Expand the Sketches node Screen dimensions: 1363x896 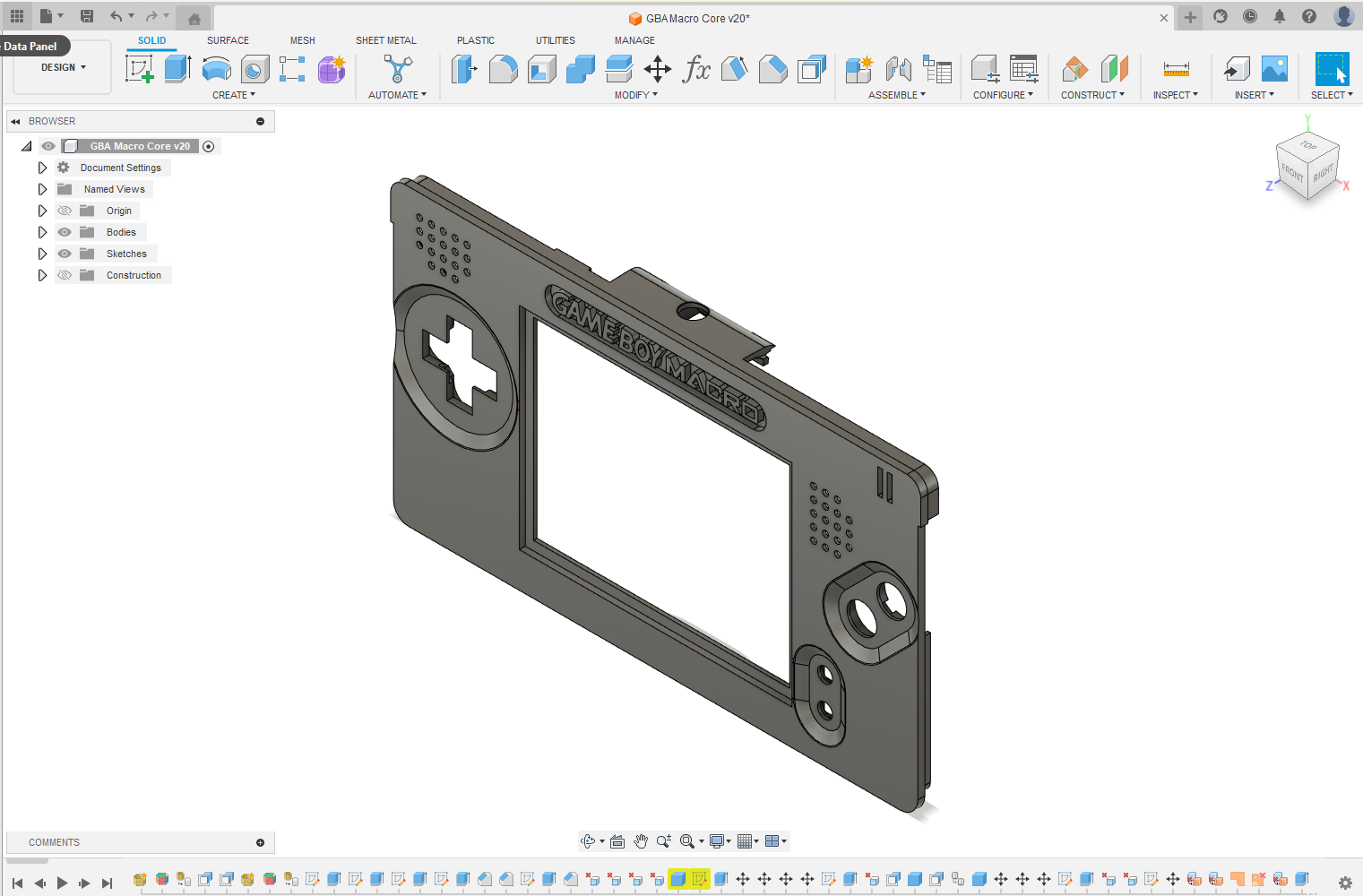point(42,254)
